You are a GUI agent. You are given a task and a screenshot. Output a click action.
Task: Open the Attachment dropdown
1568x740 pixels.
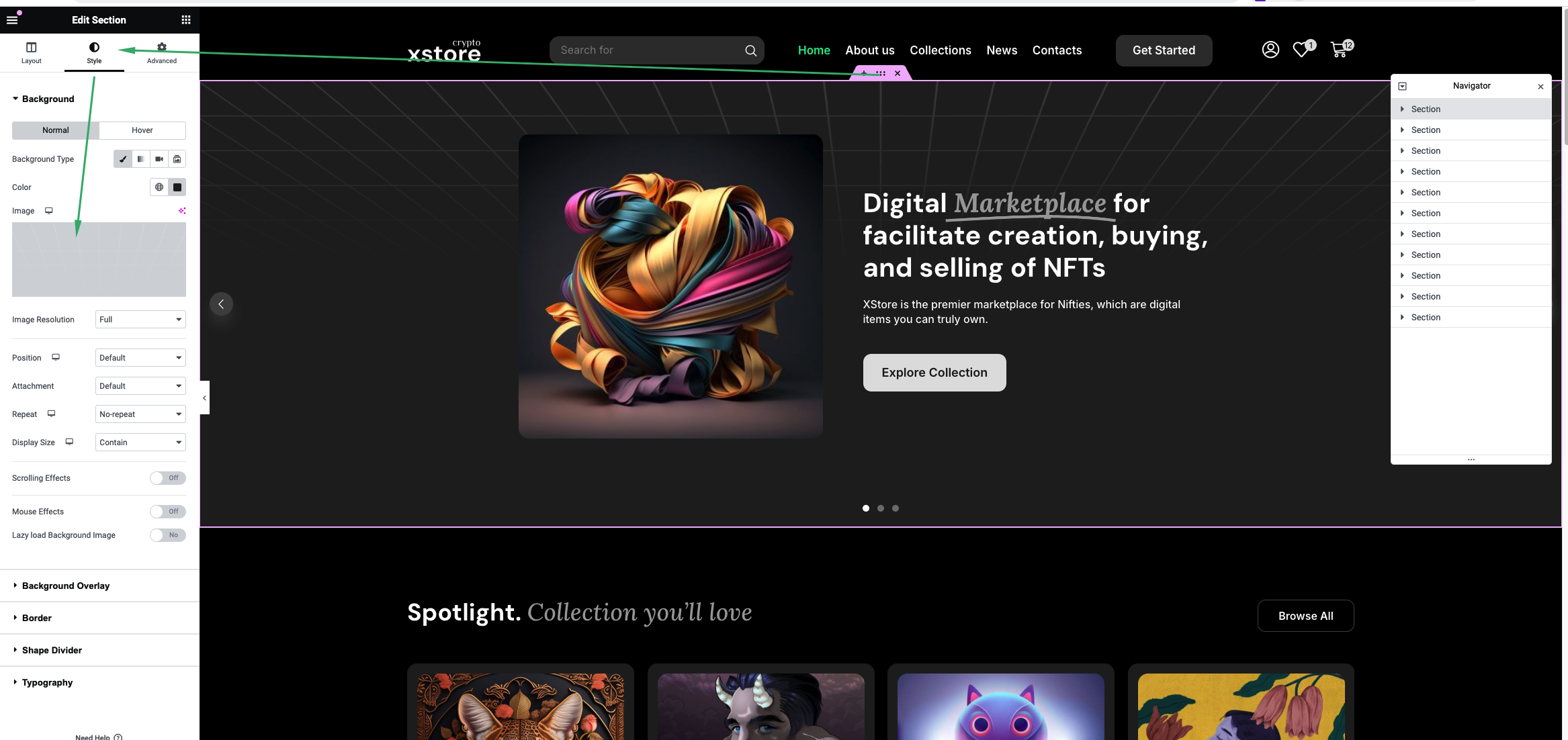coord(140,386)
